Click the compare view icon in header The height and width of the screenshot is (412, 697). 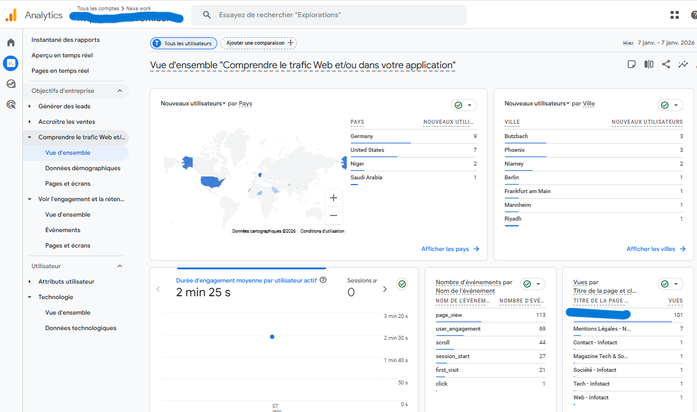(x=648, y=65)
